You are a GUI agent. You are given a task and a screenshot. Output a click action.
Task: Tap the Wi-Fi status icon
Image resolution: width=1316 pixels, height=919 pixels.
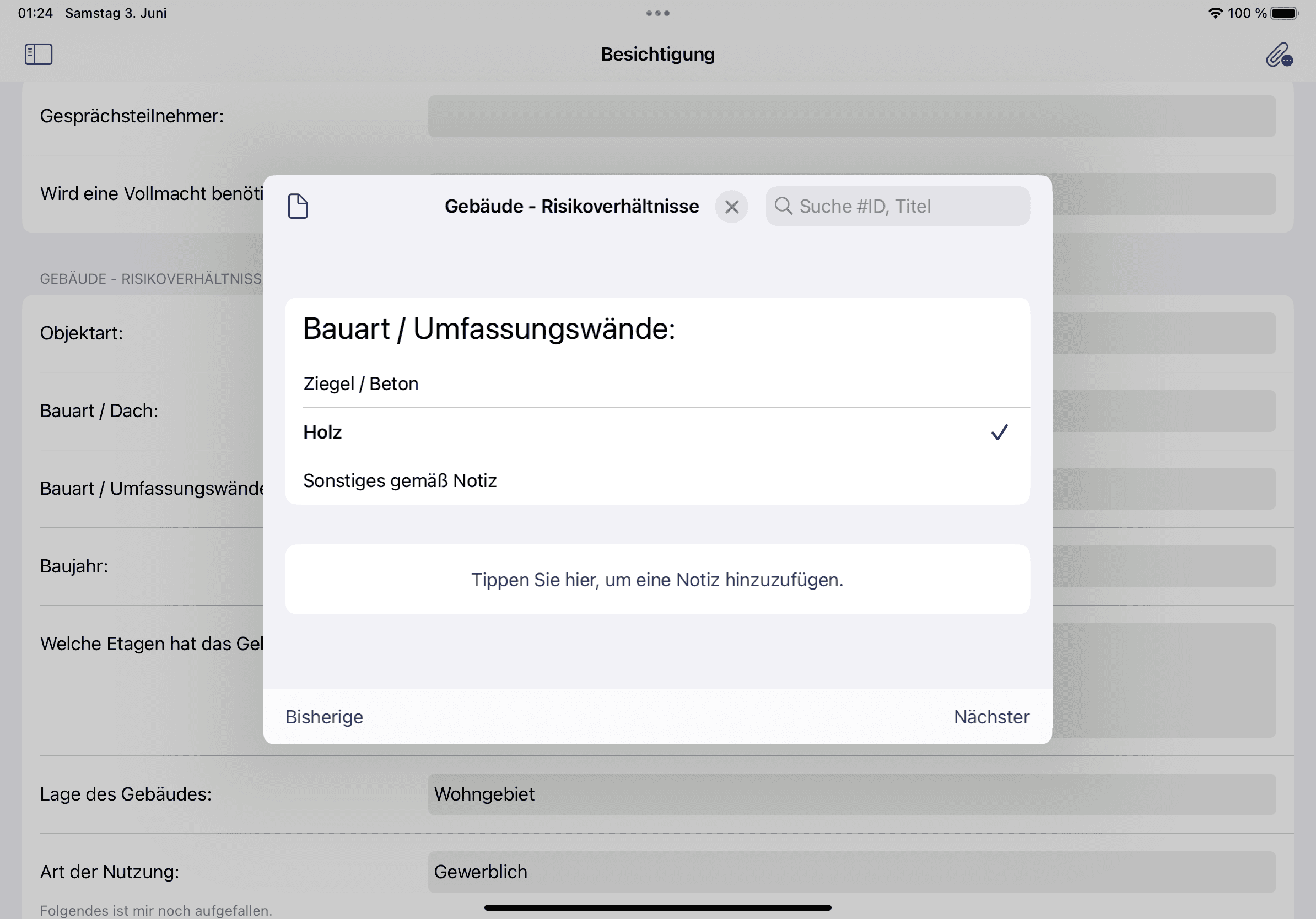pyautogui.click(x=1215, y=13)
